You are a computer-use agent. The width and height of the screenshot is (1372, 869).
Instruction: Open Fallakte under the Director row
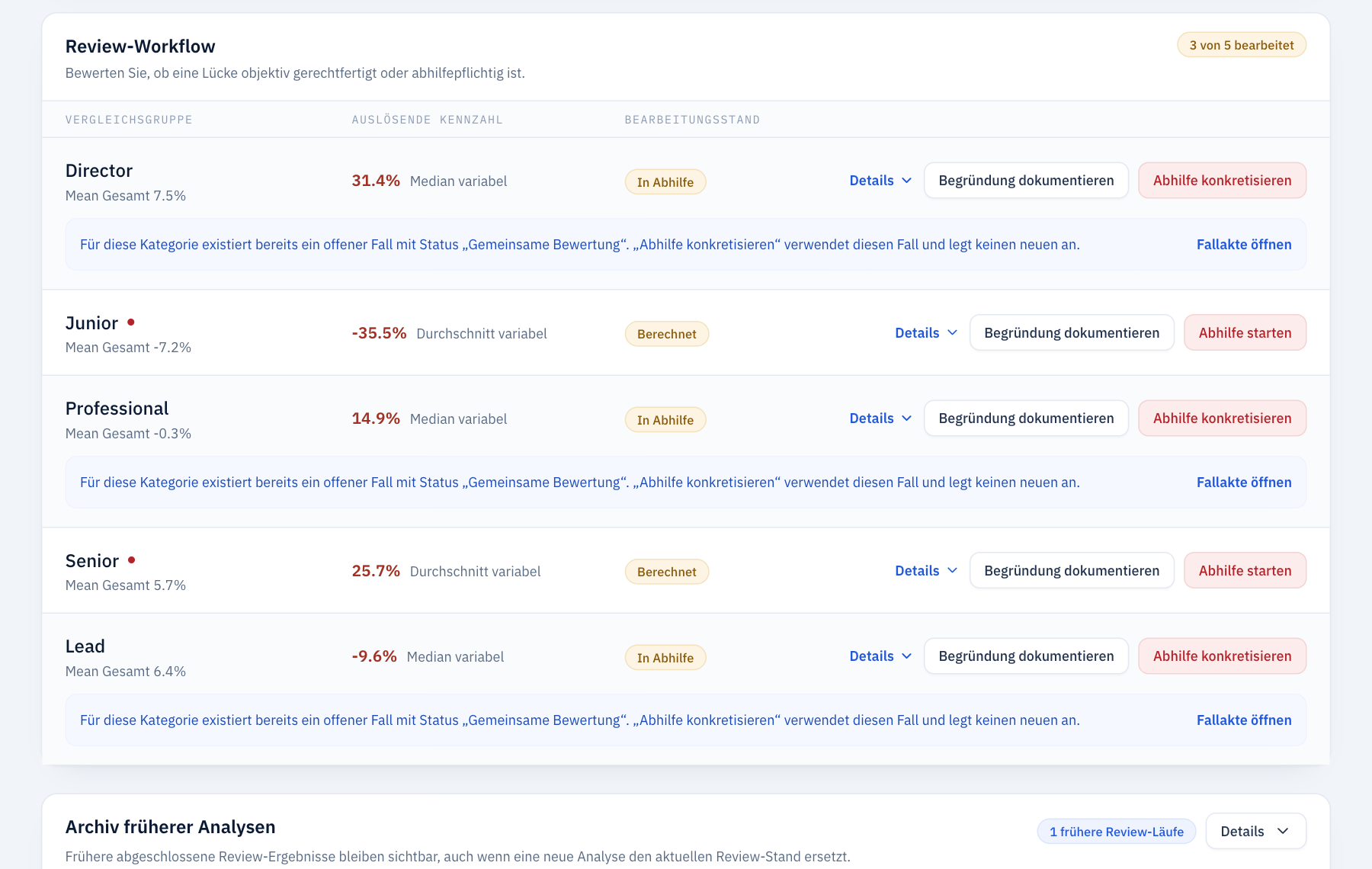[x=1244, y=245]
